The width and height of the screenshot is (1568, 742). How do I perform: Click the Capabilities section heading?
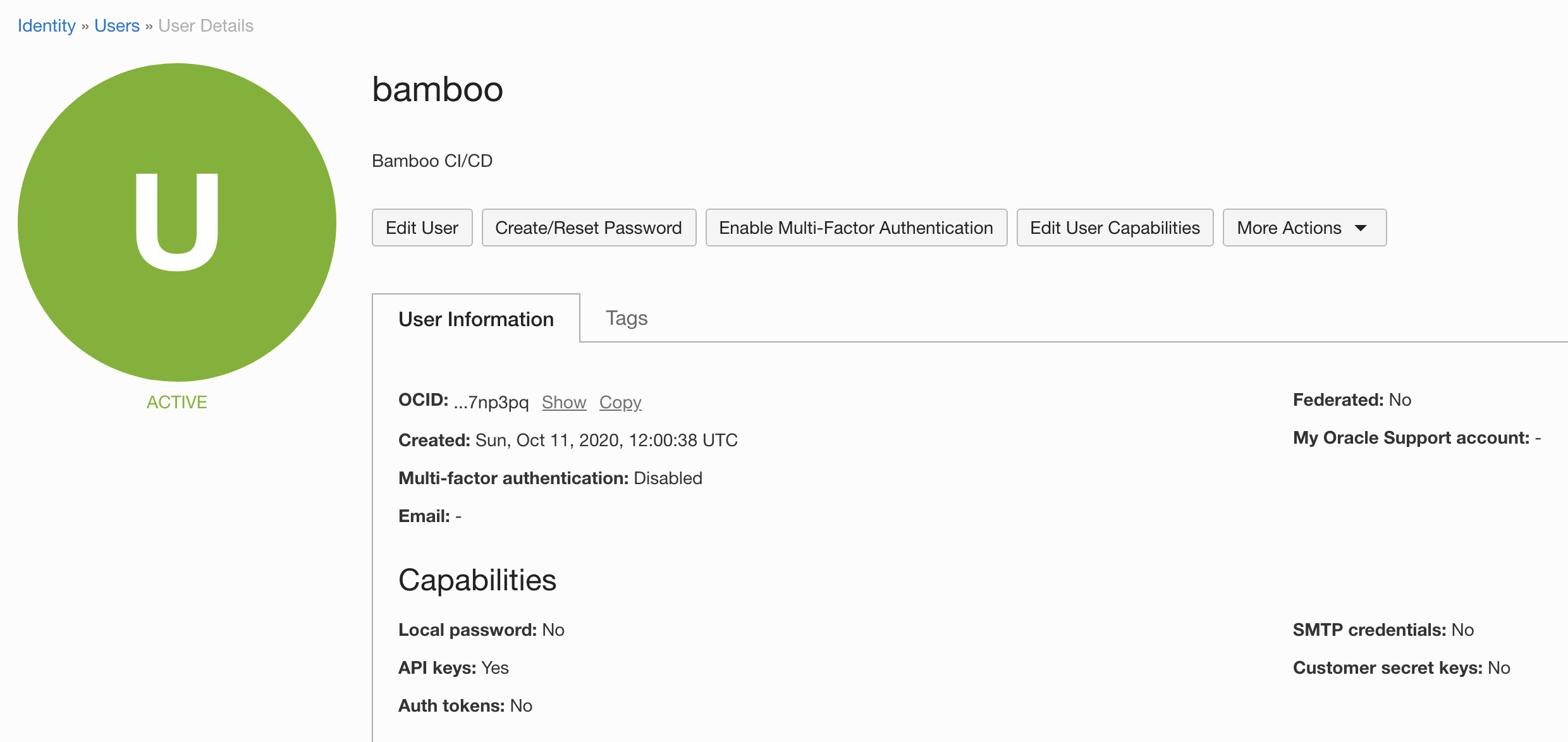click(477, 580)
